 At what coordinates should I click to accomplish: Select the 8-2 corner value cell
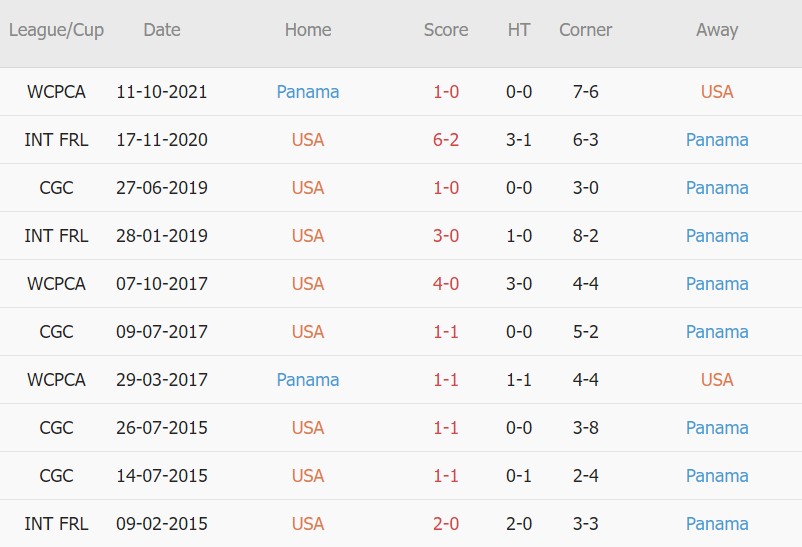pyautogui.click(x=585, y=236)
